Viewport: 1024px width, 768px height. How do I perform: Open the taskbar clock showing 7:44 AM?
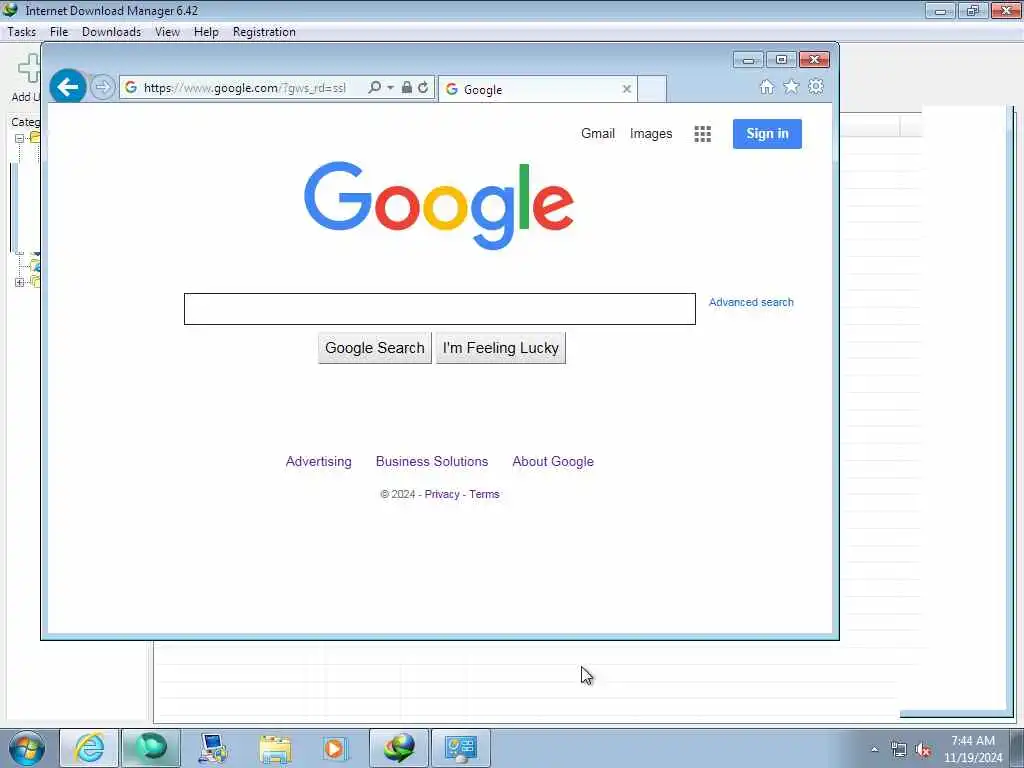click(973, 749)
